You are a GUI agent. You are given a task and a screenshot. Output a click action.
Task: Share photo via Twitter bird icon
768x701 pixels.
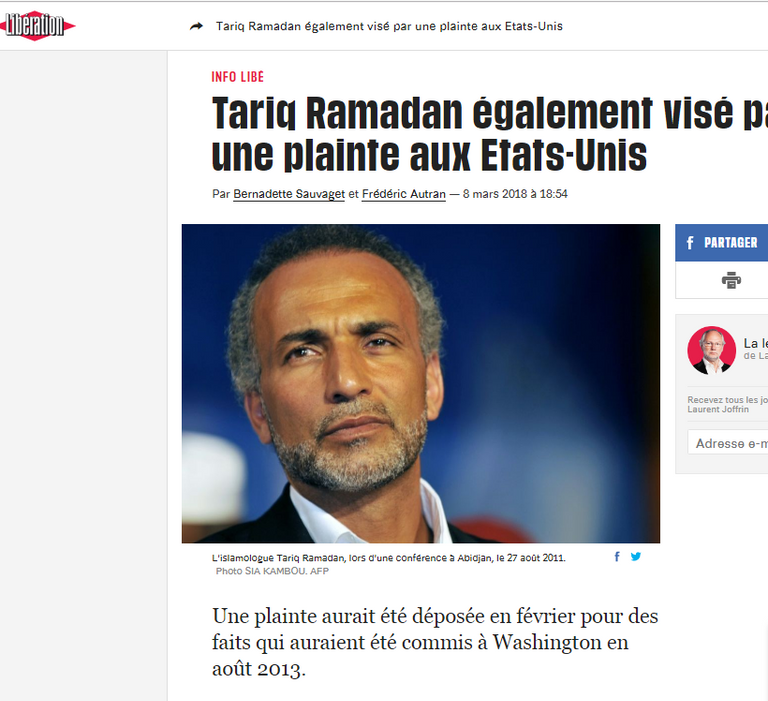tap(636, 556)
